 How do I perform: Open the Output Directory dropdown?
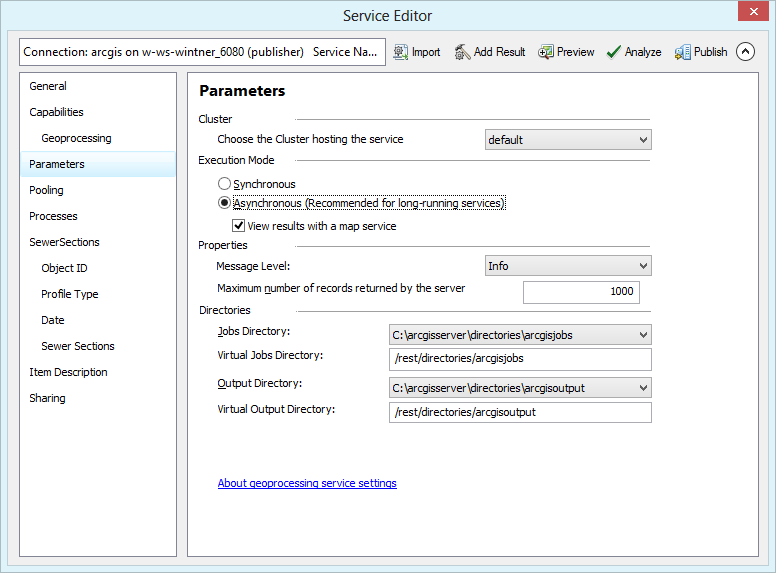pyautogui.click(x=520, y=388)
